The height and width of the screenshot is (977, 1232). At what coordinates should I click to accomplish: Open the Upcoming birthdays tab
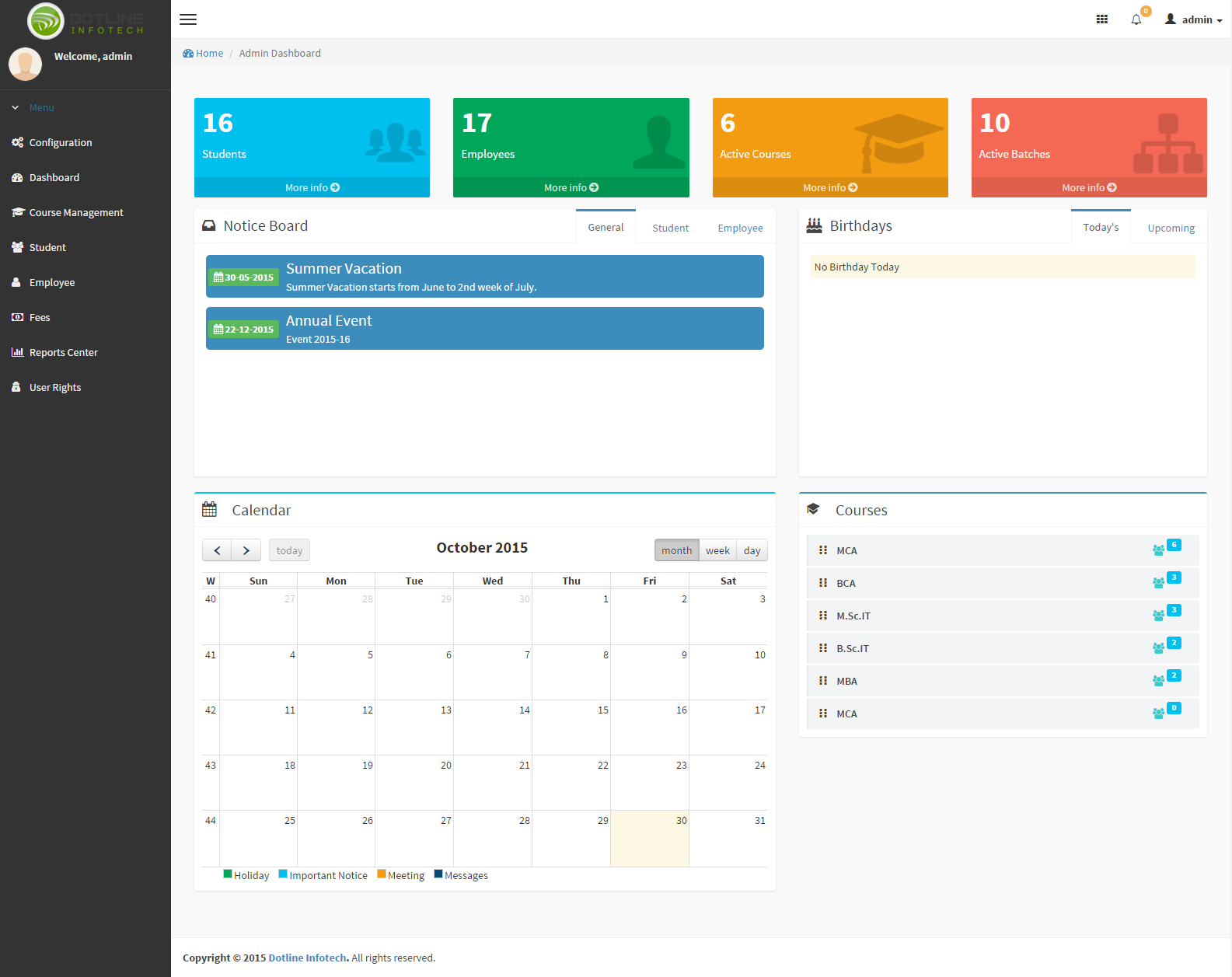[x=1171, y=228]
